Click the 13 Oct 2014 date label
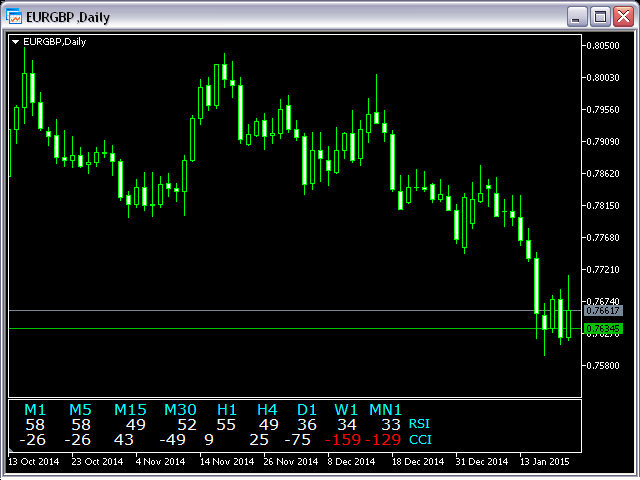640x480 pixels. pos(34,462)
